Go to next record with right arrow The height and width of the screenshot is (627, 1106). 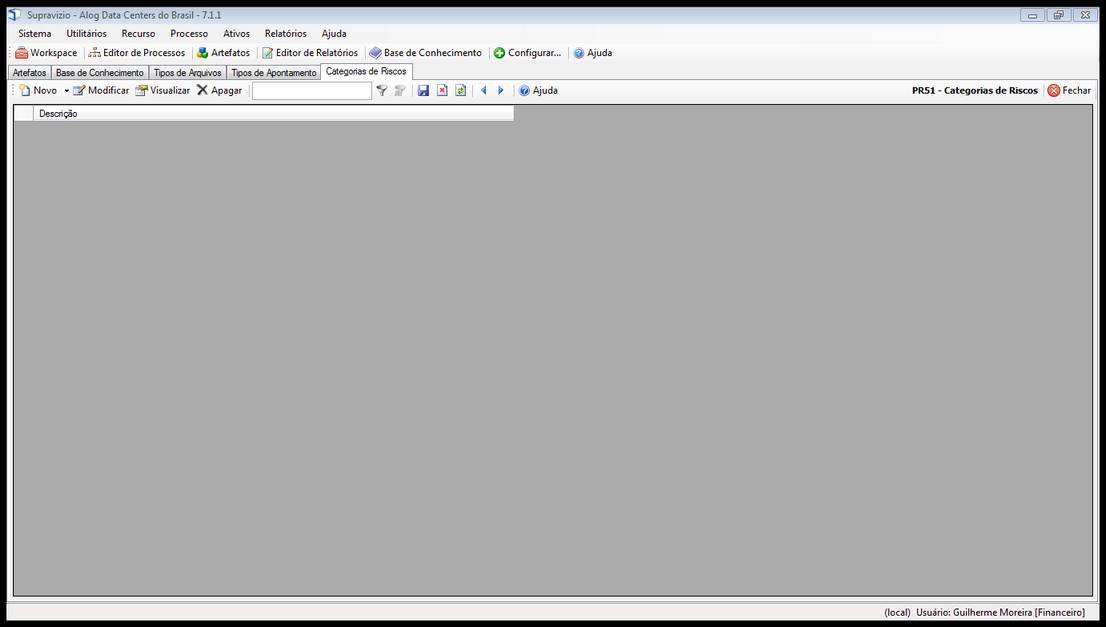pyautogui.click(x=501, y=91)
